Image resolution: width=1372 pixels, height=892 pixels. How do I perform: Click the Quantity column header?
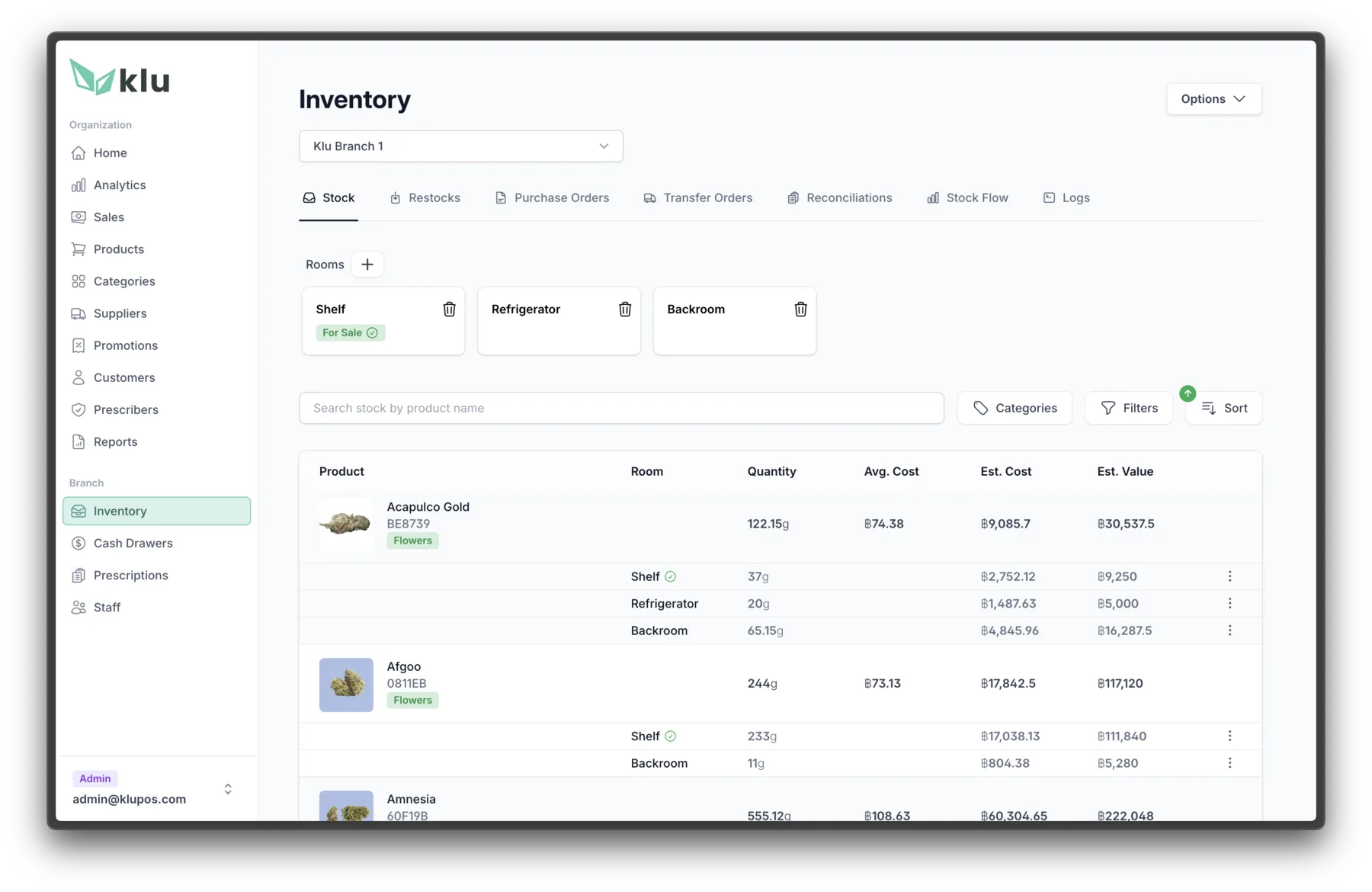click(x=771, y=471)
